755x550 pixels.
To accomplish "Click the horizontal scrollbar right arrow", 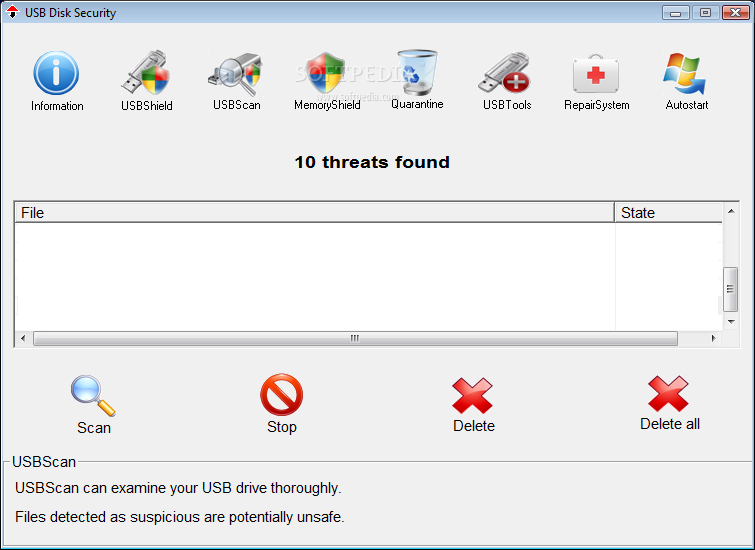I will (714, 338).
